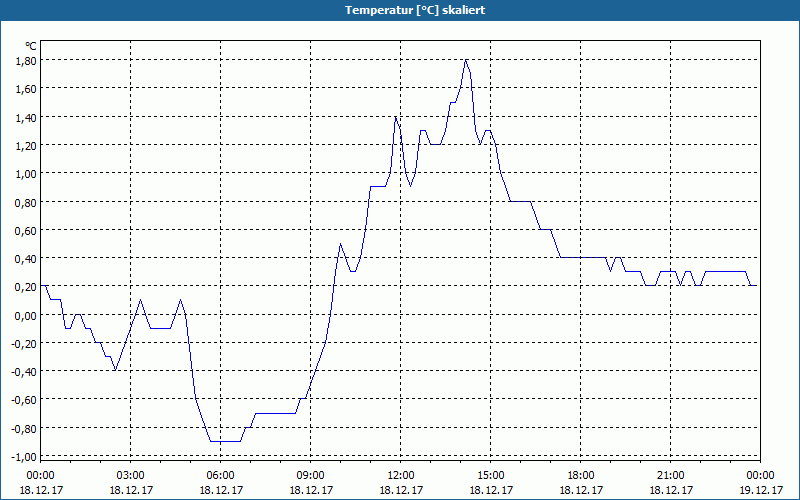Screen dimensions: 800x500
Task: Click the -0,90 minimum plateau of curve
Action: tap(225, 441)
